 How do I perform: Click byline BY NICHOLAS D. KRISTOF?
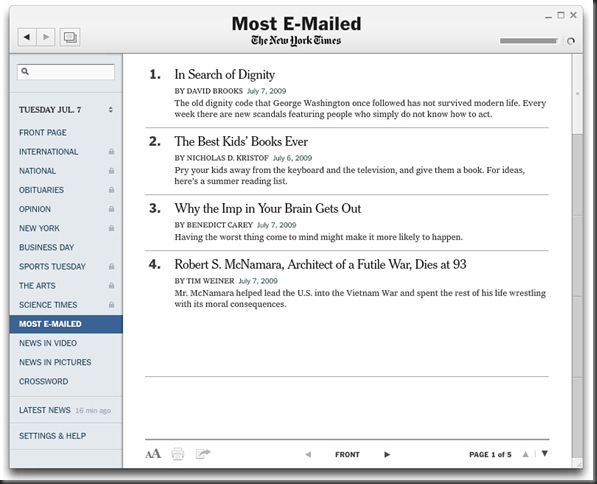222,158
